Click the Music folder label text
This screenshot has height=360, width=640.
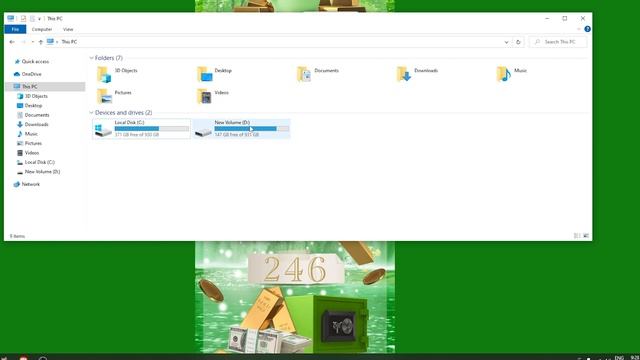point(520,71)
